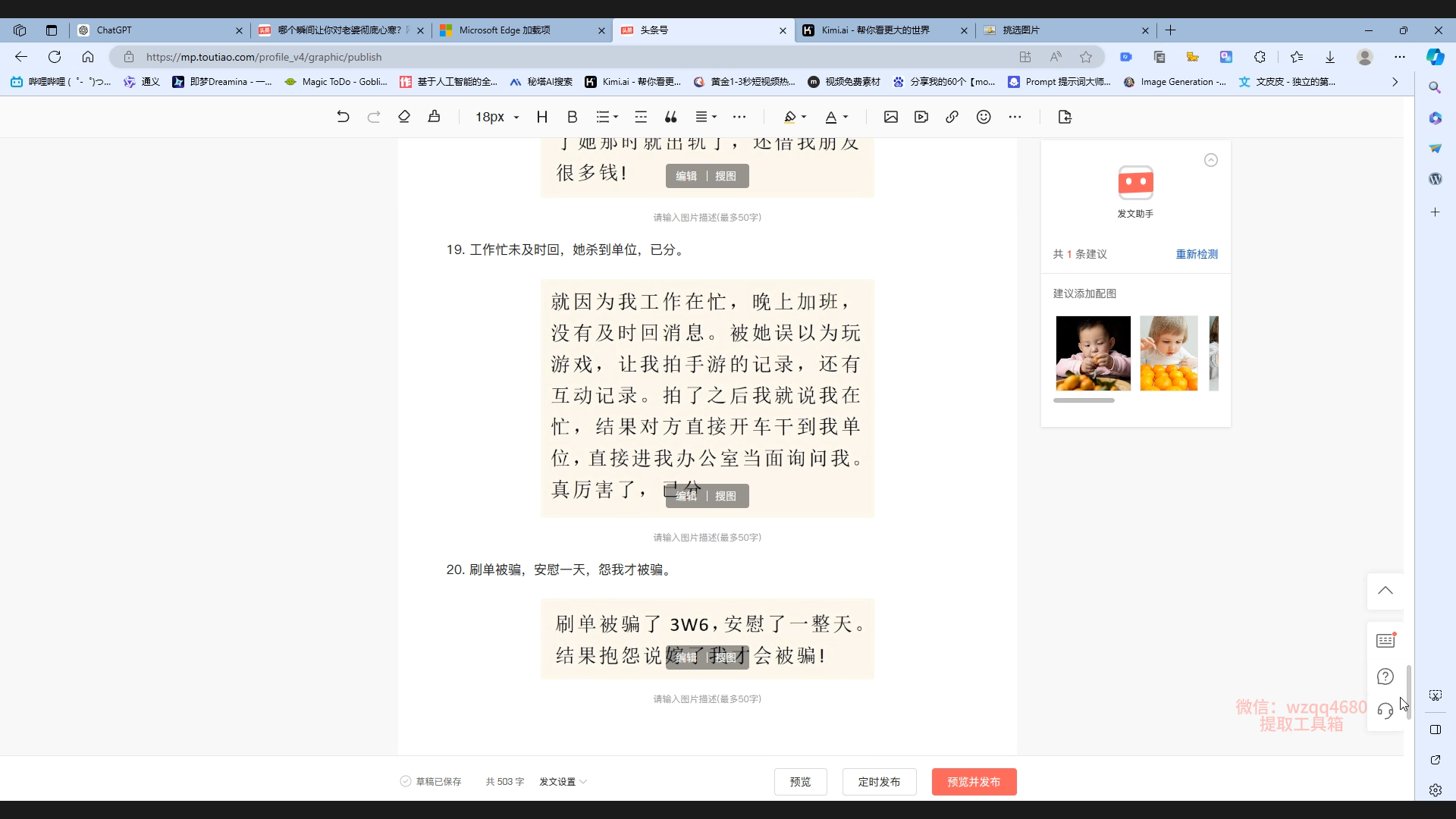
Task: Open the emoji picker
Action: tap(984, 117)
